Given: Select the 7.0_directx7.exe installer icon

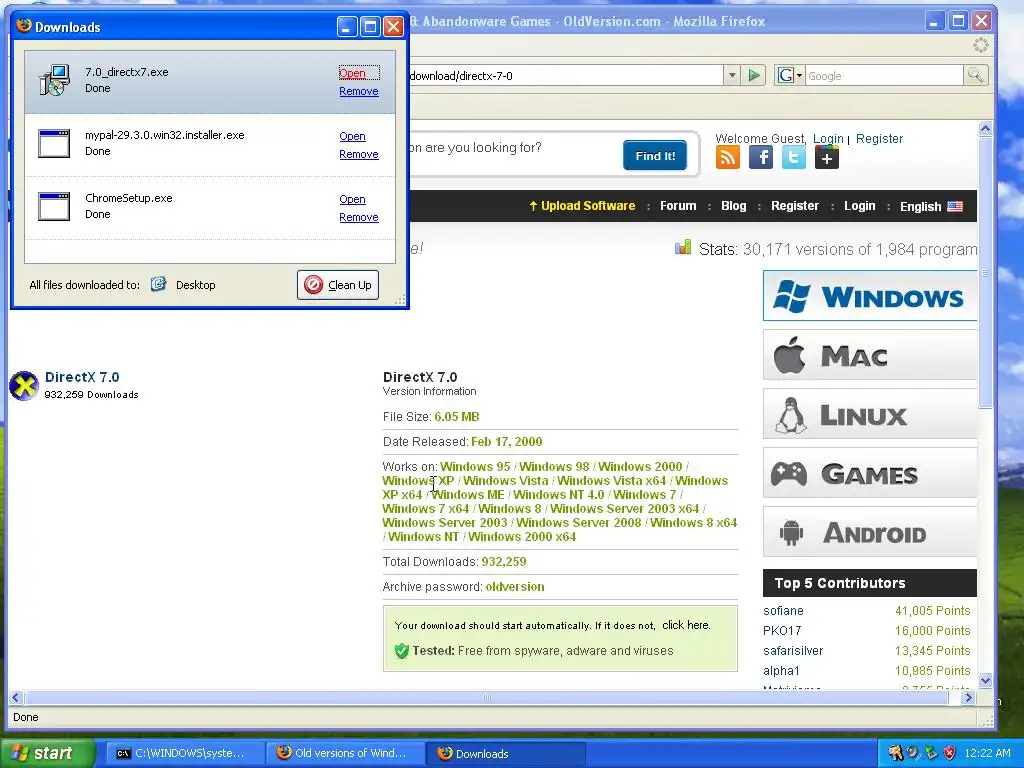Looking at the screenshot, I should point(54,80).
